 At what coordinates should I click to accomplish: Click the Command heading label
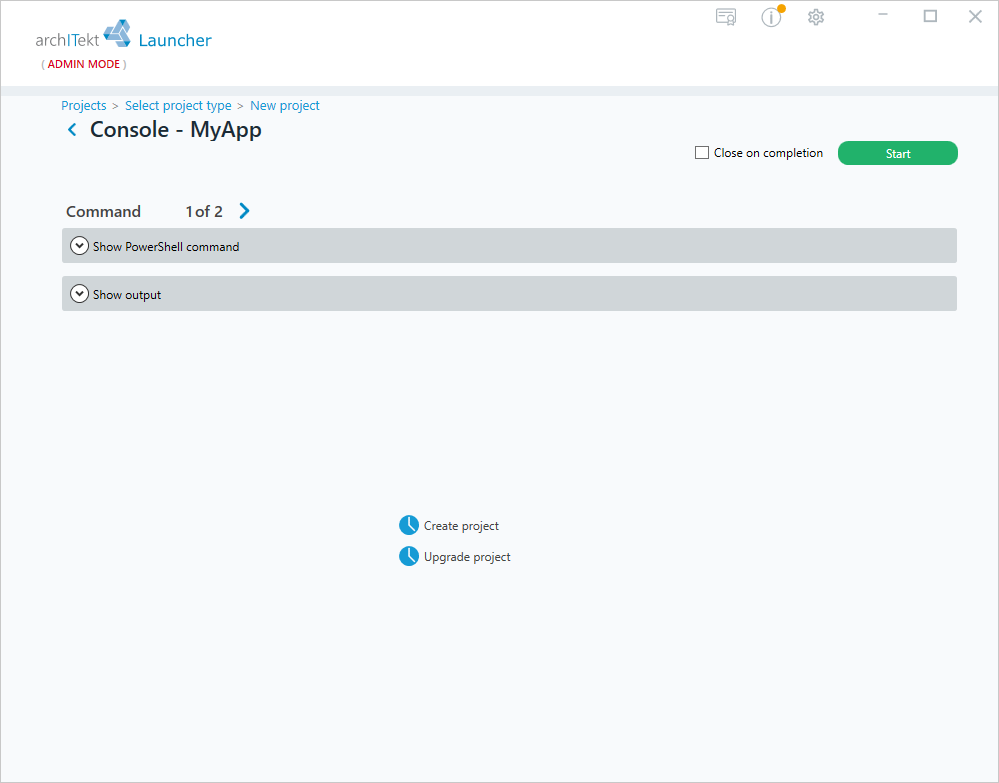click(x=103, y=212)
